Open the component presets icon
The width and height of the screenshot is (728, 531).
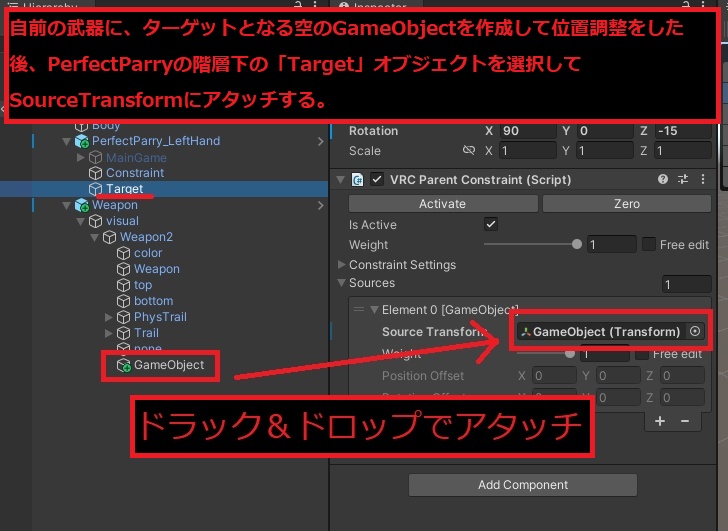pyautogui.click(x=683, y=179)
